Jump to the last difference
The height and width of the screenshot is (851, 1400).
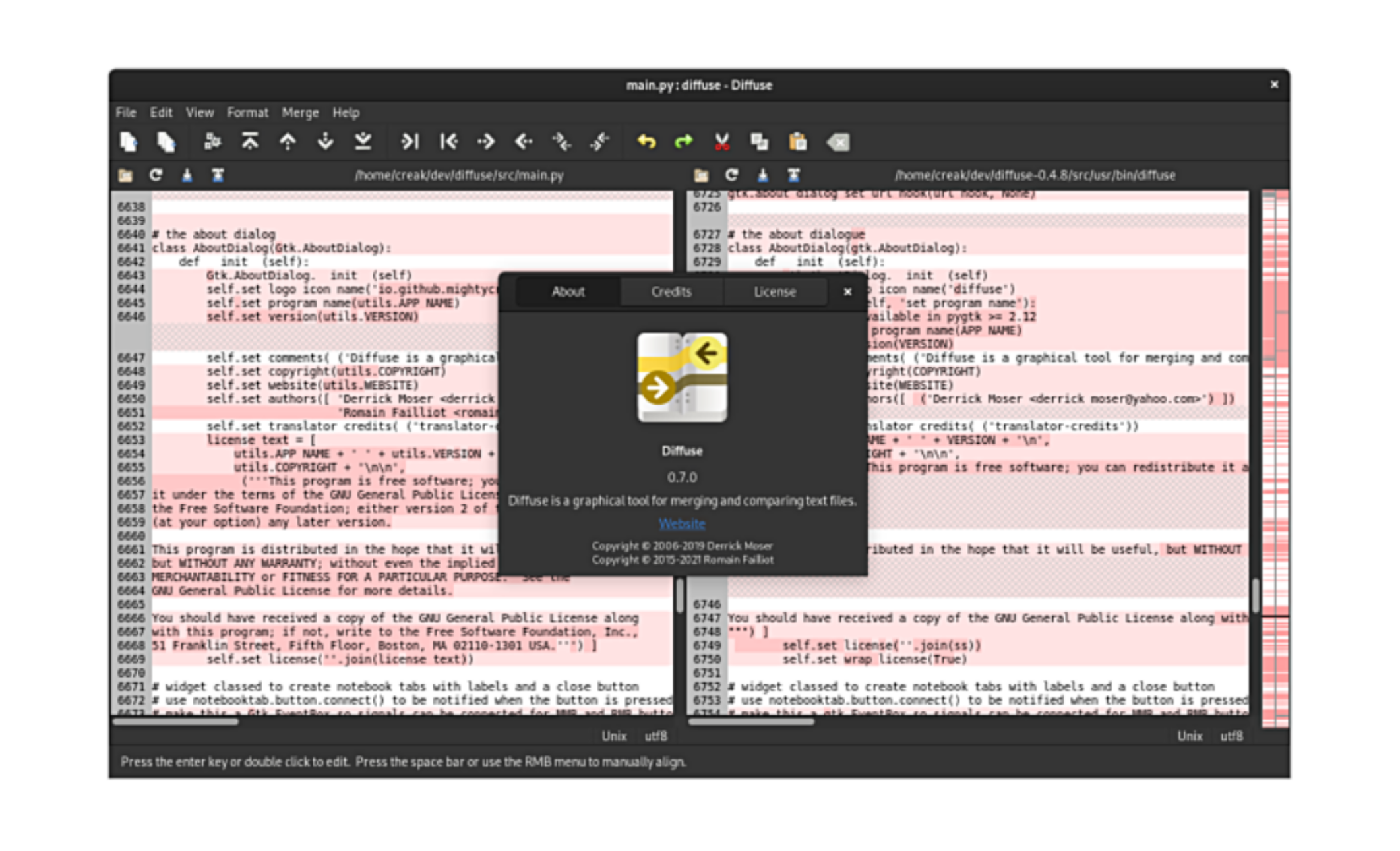(363, 142)
